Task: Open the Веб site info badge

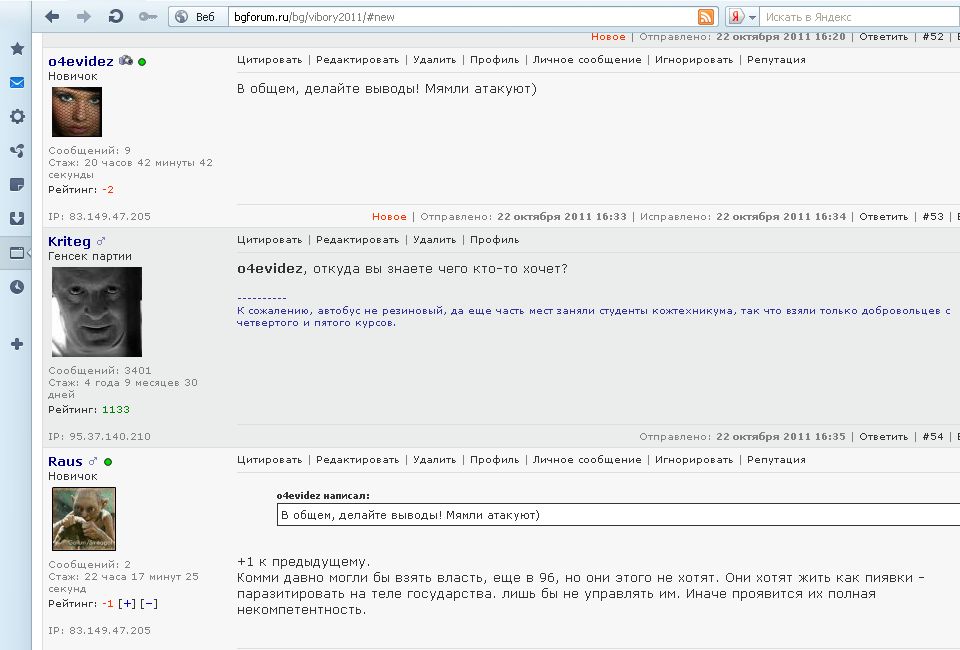Action: click(195, 17)
